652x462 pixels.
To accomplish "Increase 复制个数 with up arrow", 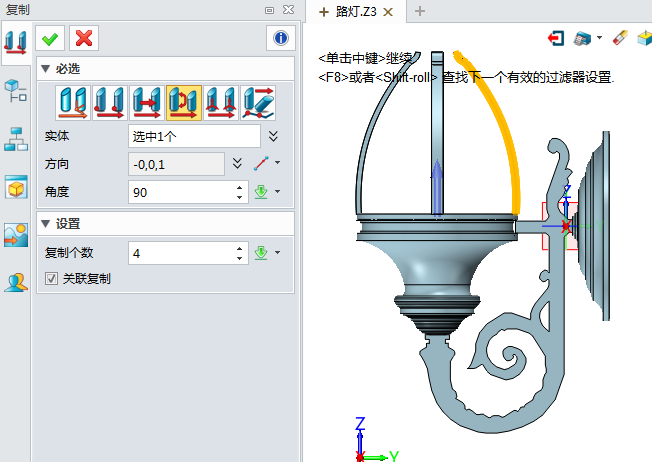I will [x=240, y=248].
